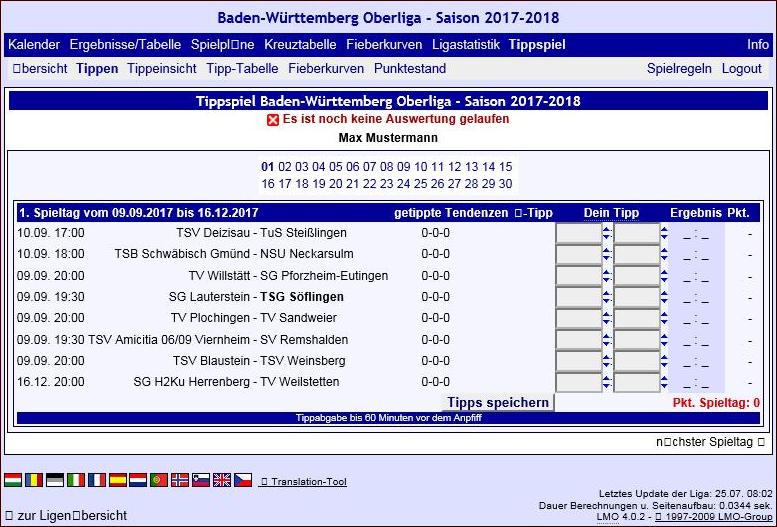This screenshot has height=527, width=777.
Task: Increase home goals tip for TSV Deizisau match
Action: click(606, 228)
